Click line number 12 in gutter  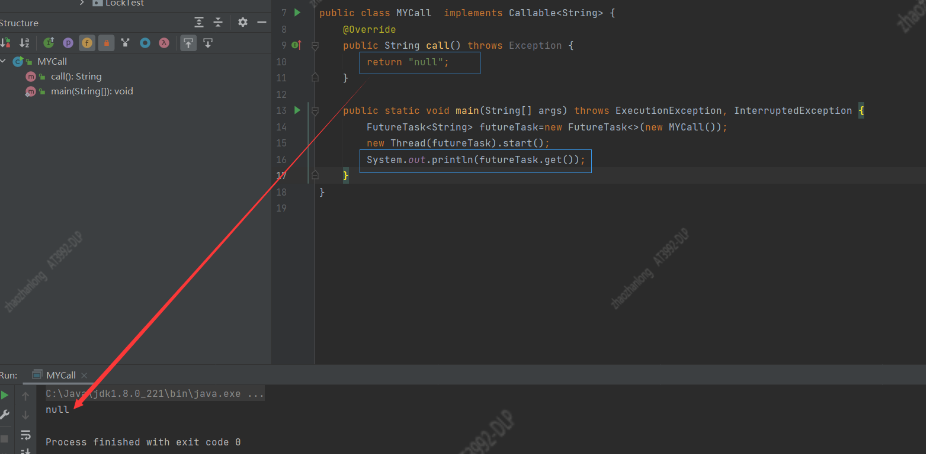pos(281,94)
